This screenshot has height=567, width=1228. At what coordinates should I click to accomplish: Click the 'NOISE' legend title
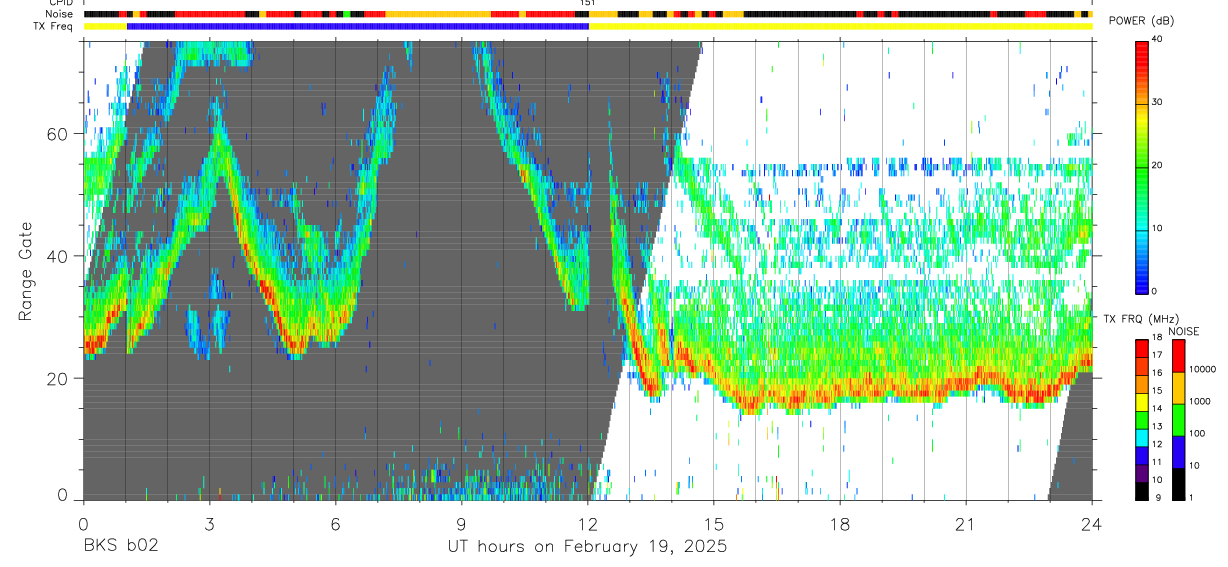tap(1183, 330)
